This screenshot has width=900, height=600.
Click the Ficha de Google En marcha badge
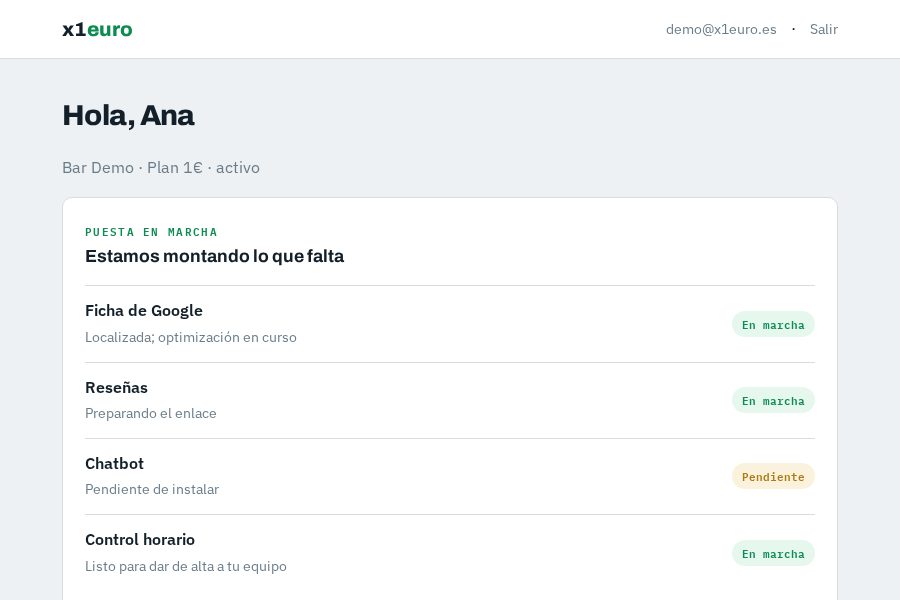773,324
